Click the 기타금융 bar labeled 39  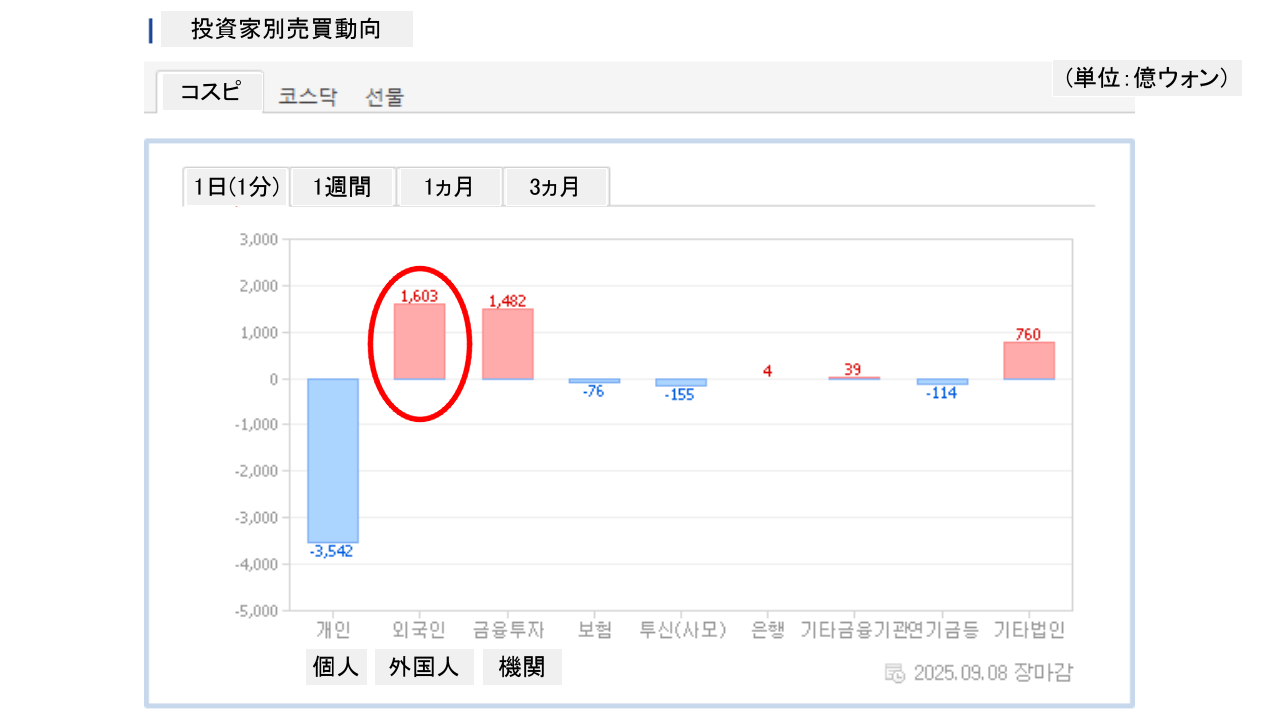tap(854, 378)
